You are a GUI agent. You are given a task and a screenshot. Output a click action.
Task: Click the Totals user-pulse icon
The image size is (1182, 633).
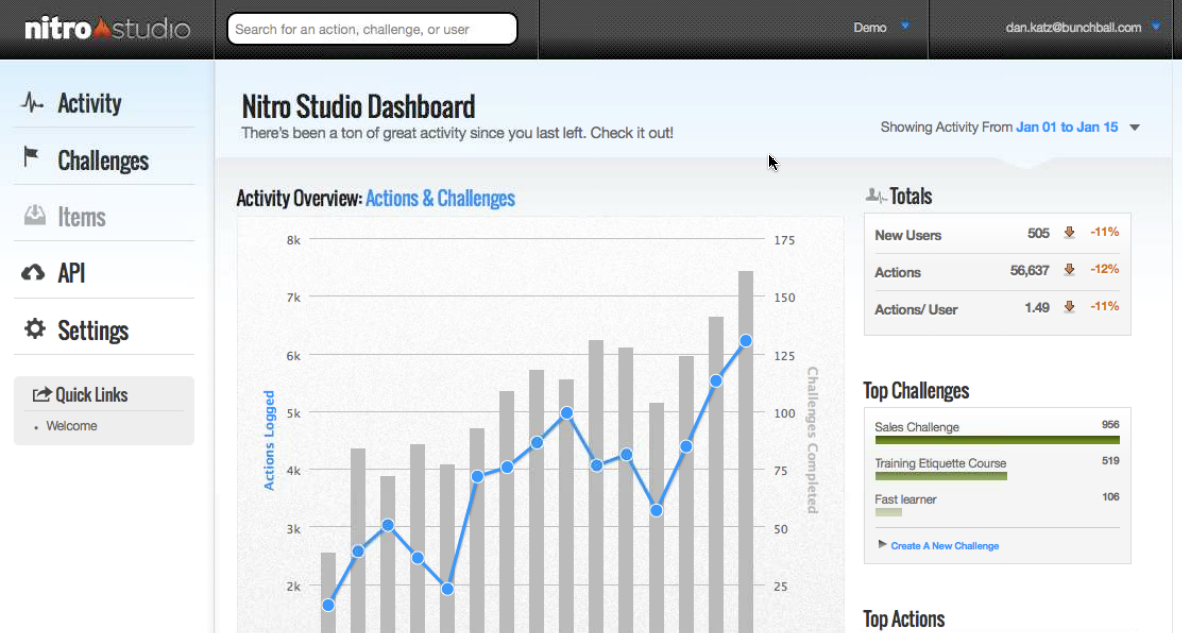pos(876,196)
